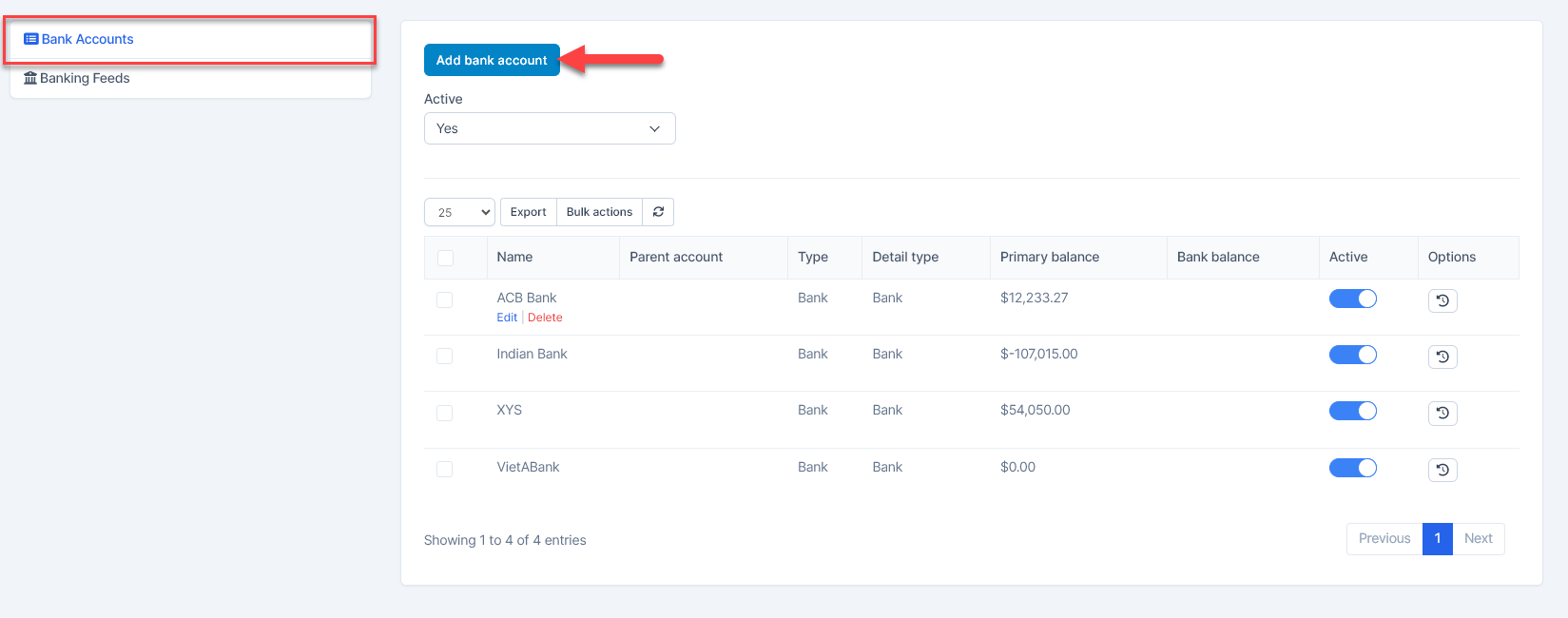Open Bank Accounts in sidebar

click(87, 39)
